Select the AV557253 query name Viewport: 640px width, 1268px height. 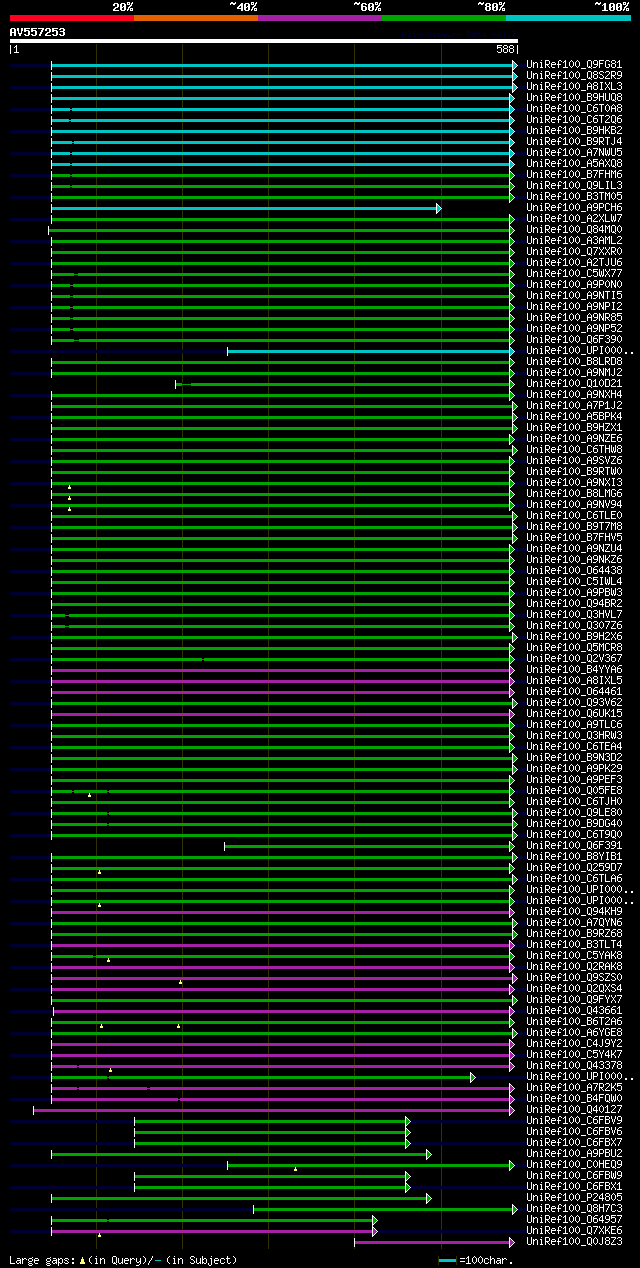coord(38,32)
